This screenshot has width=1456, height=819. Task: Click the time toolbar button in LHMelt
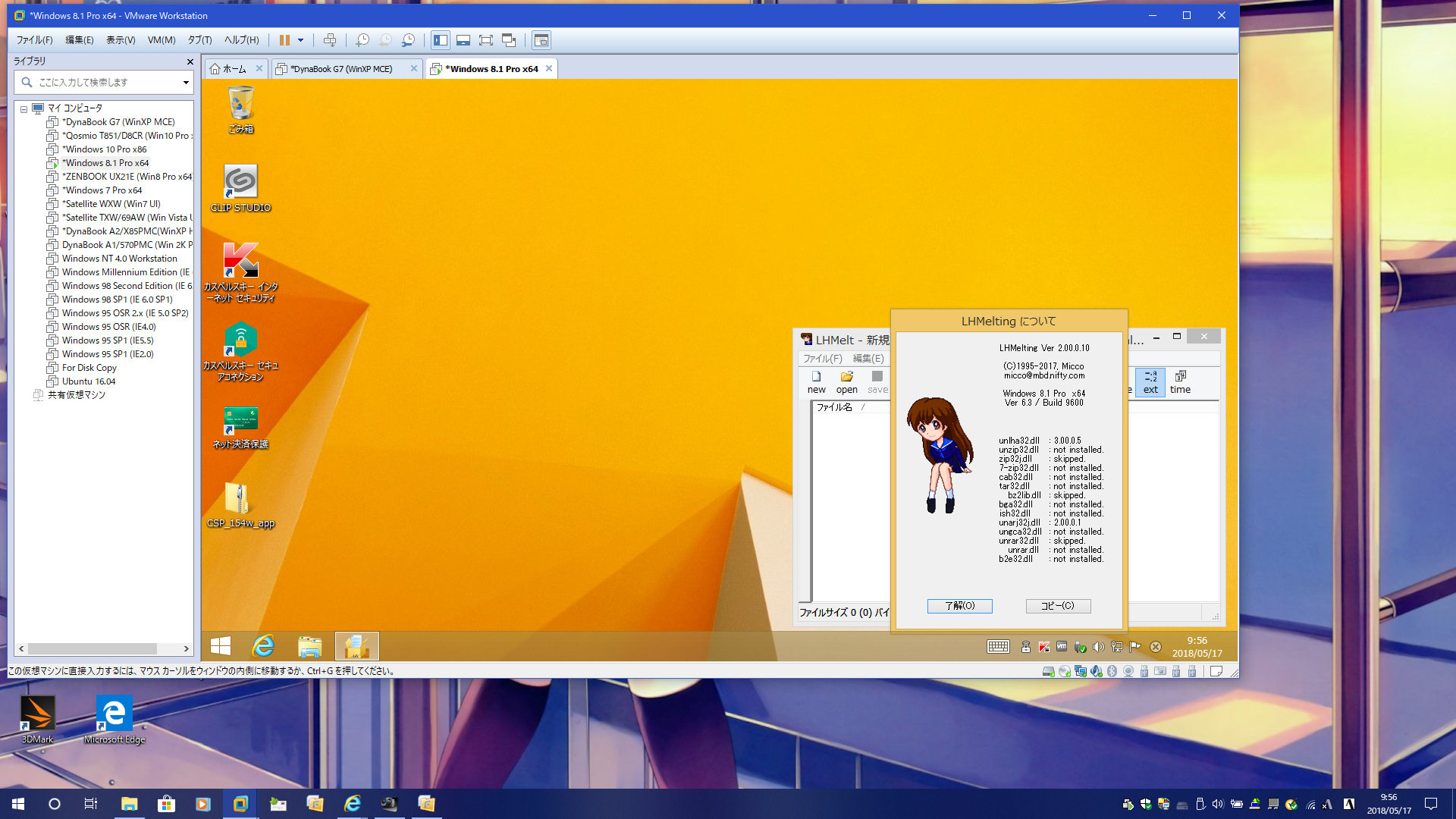click(1180, 382)
